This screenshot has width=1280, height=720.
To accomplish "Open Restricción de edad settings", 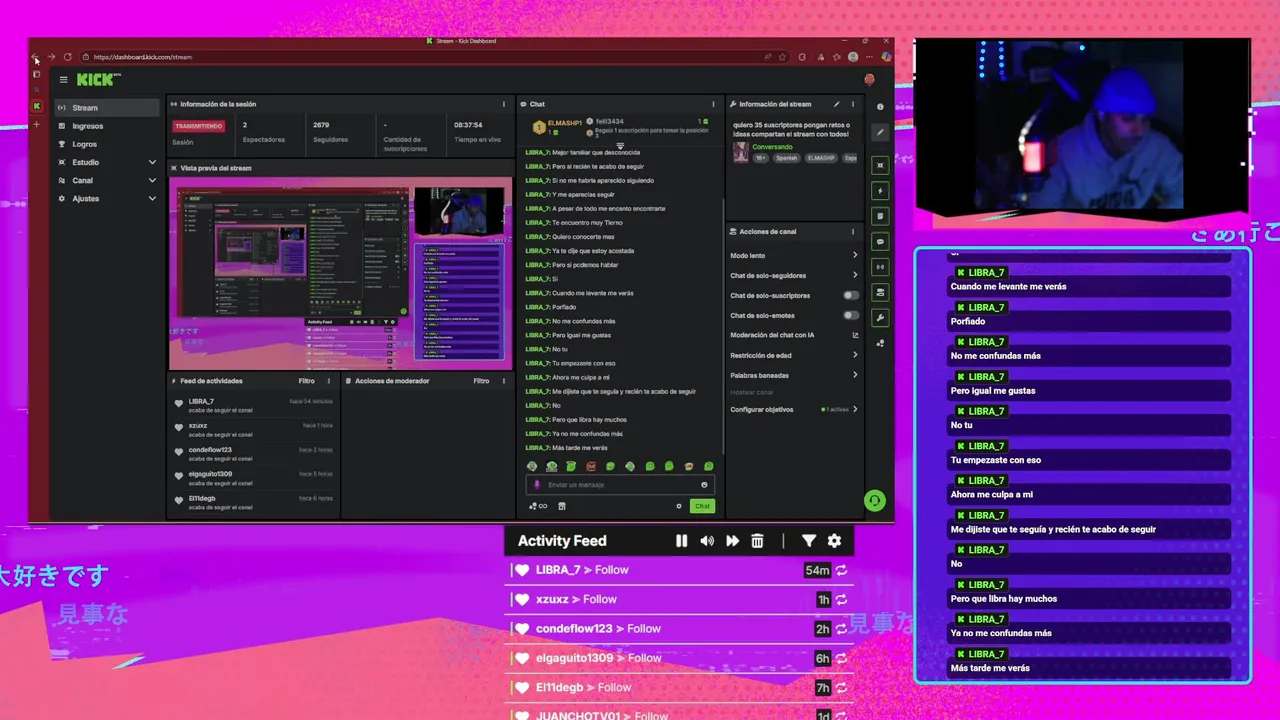I will (794, 355).
